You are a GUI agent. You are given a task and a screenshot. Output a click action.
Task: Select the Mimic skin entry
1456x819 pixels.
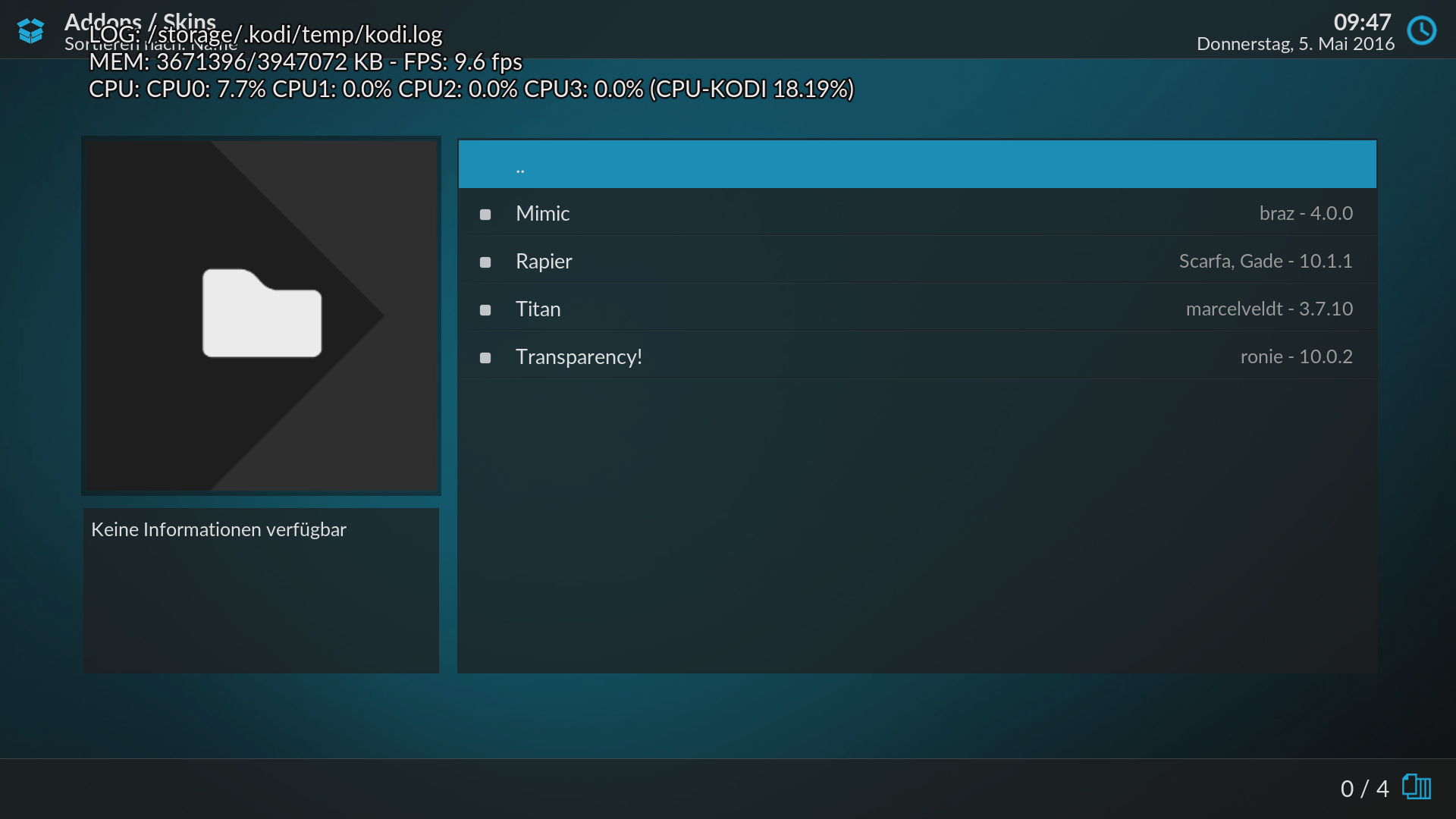click(x=917, y=213)
